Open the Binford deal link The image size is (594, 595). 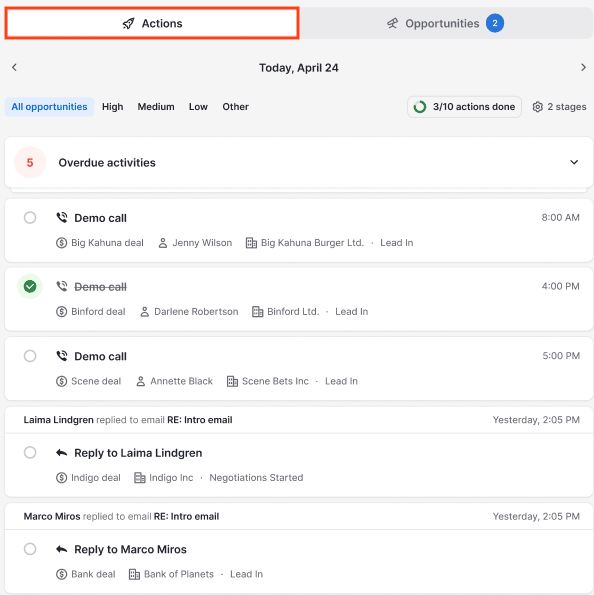pos(91,312)
